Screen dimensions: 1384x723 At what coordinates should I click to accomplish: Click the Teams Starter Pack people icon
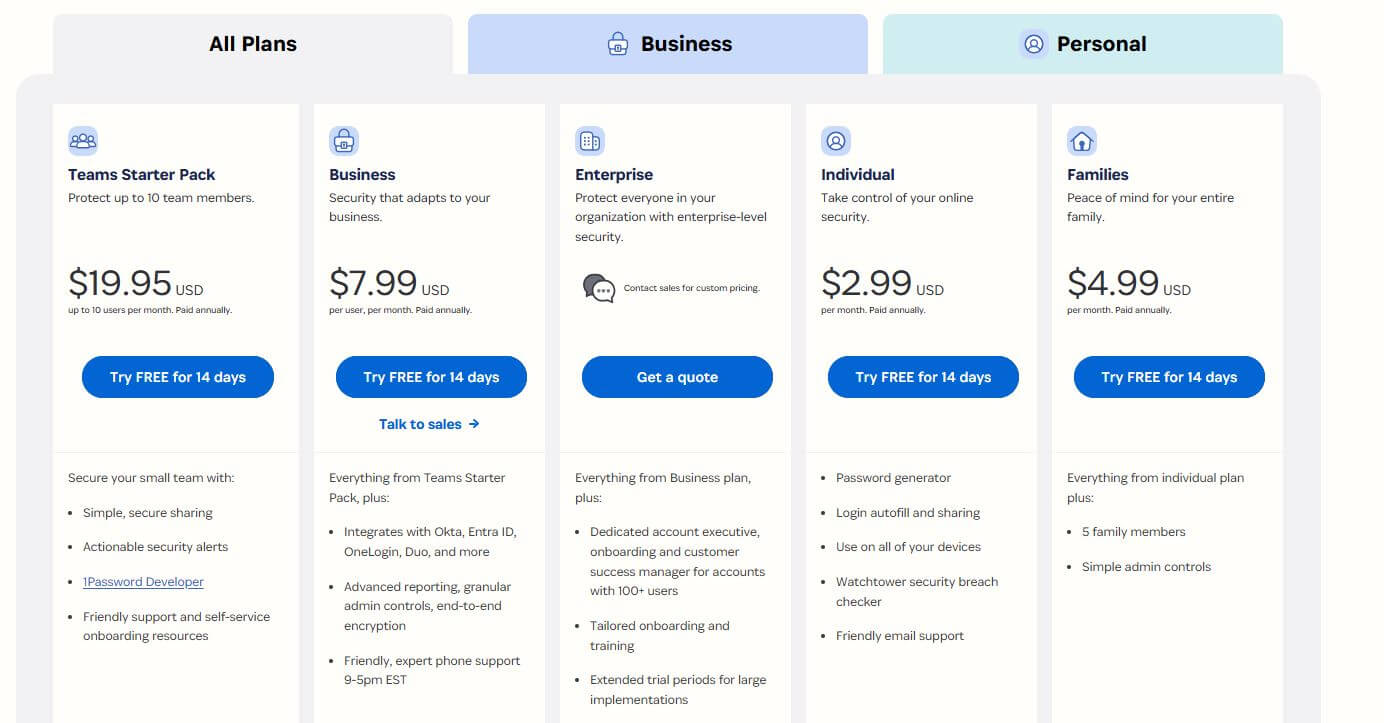(x=83, y=141)
